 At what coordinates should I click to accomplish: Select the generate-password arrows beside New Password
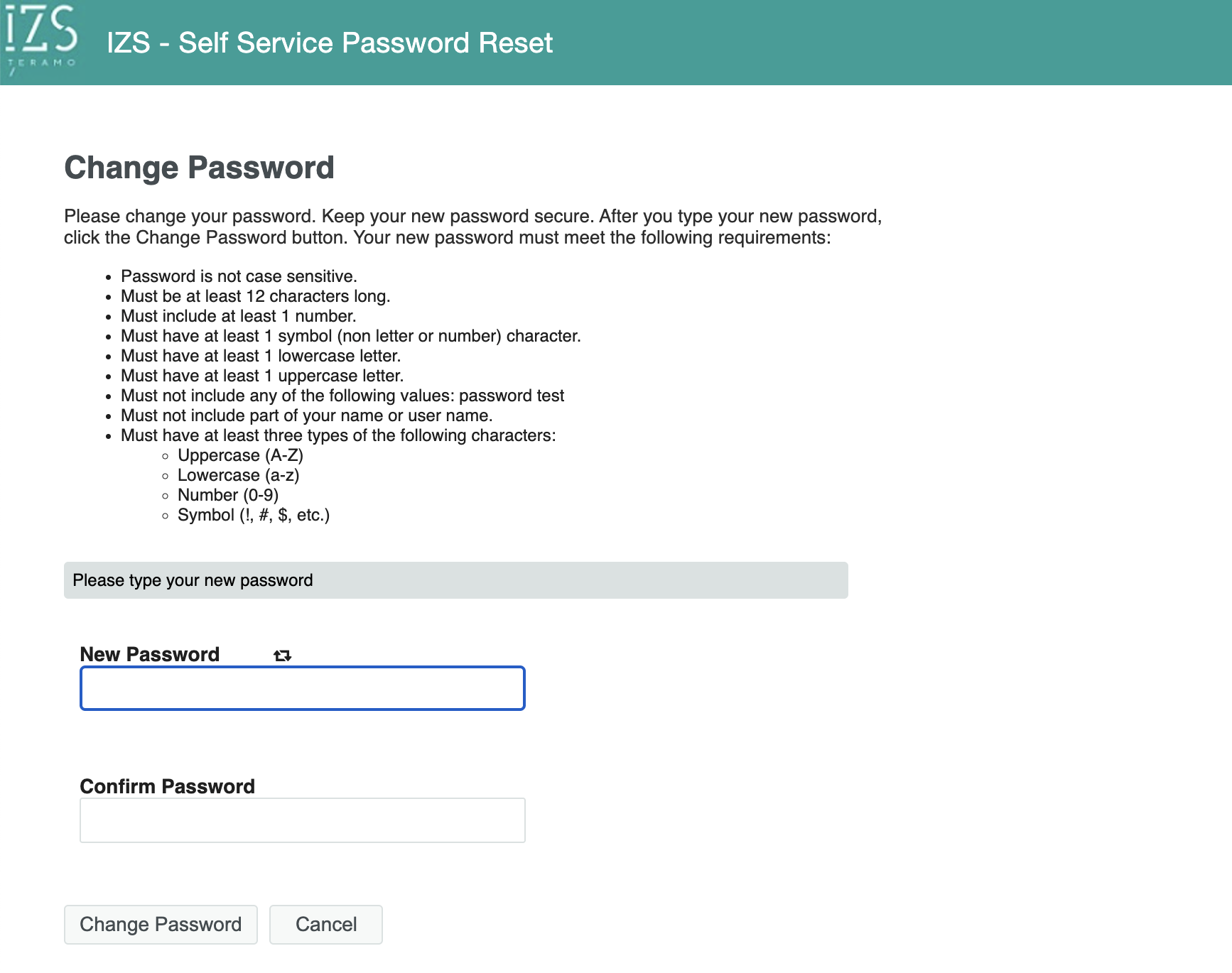[281, 655]
